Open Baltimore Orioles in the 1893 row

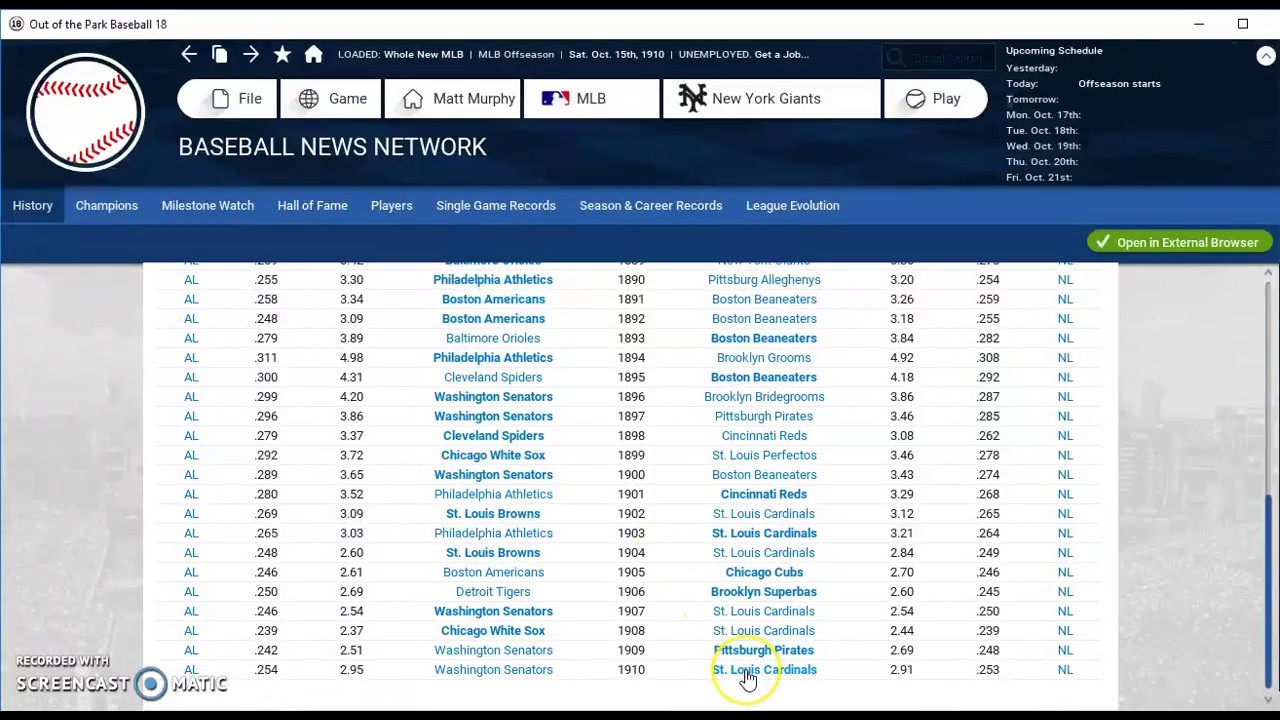pyautogui.click(x=493, y=338)
